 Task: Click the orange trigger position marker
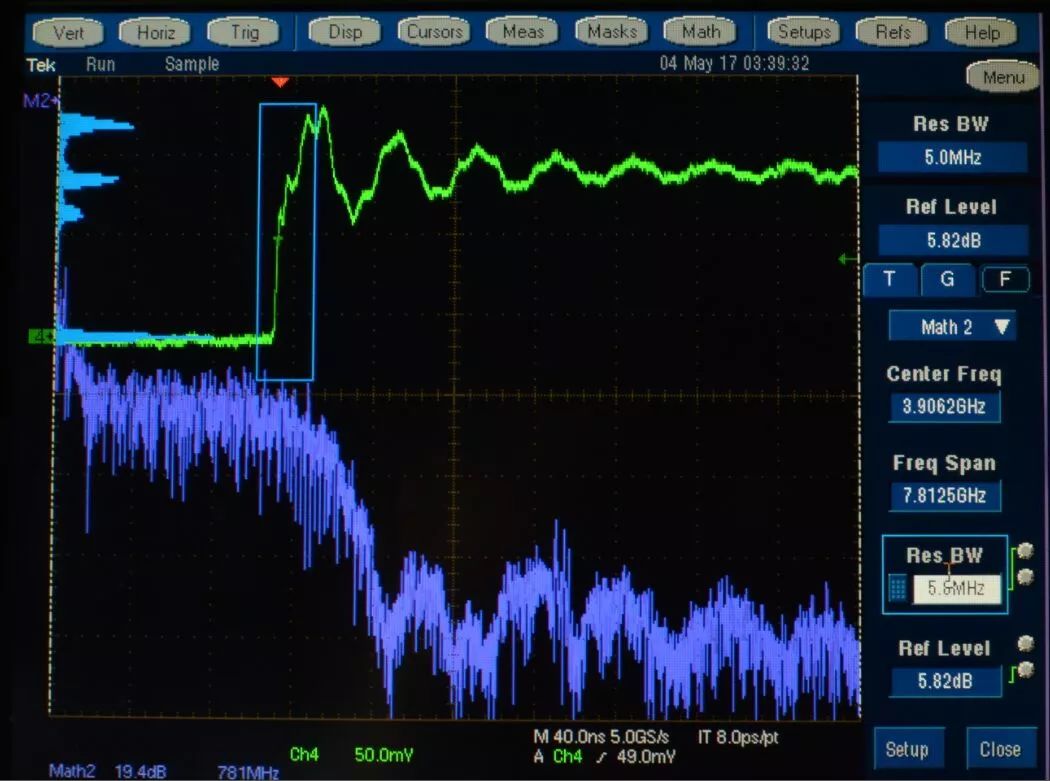(x=281, y=81)
